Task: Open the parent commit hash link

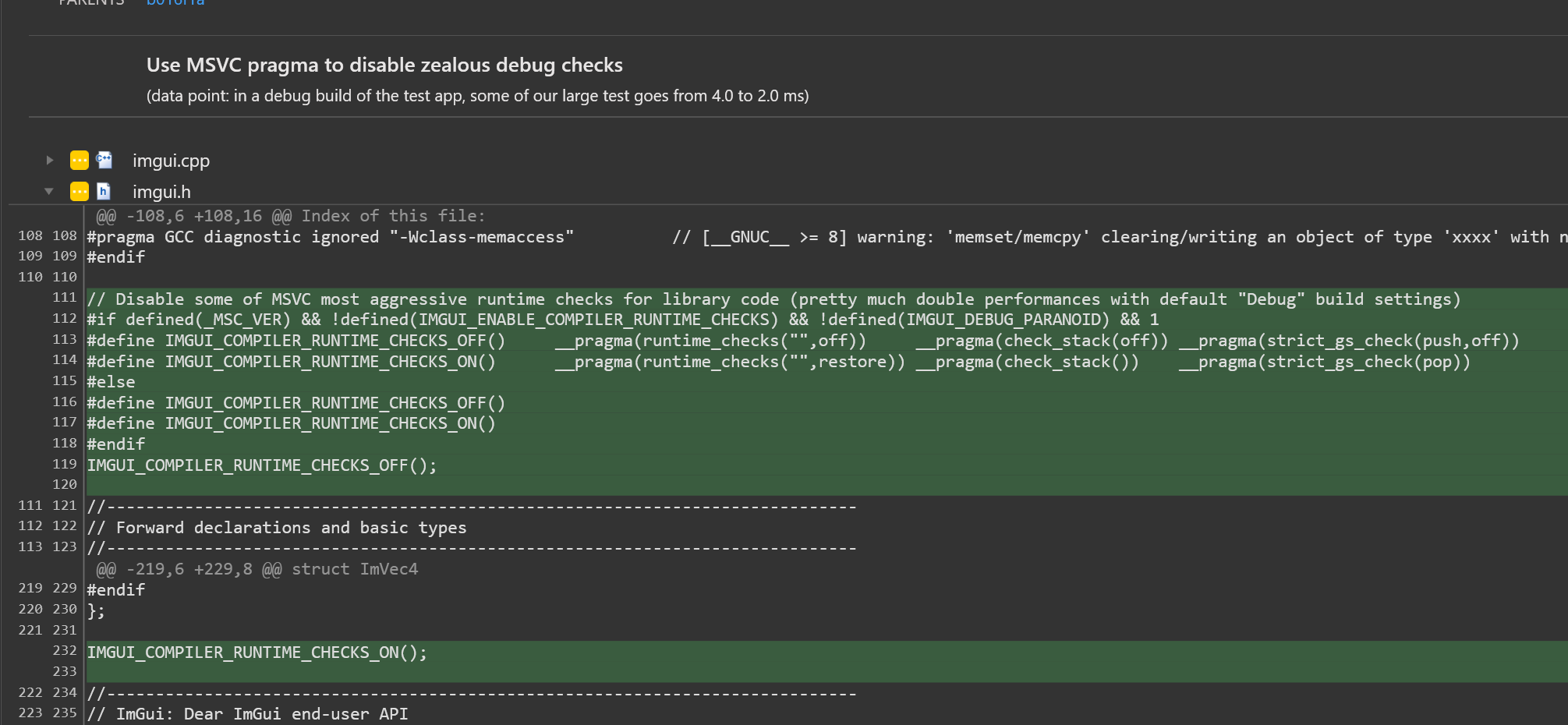Action: [175, 2]
